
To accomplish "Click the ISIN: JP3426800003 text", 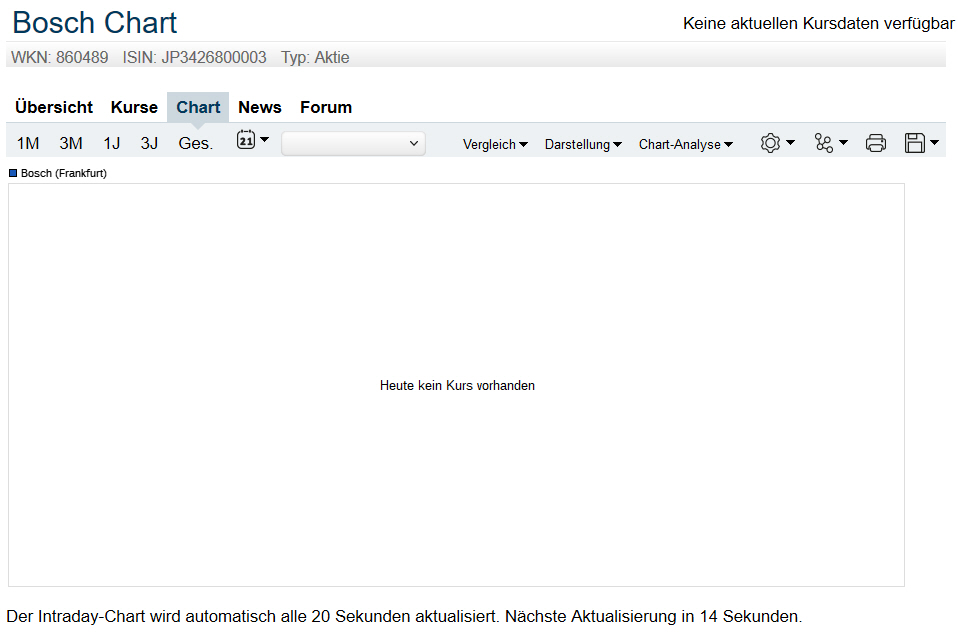I will [x=194, y=57].
